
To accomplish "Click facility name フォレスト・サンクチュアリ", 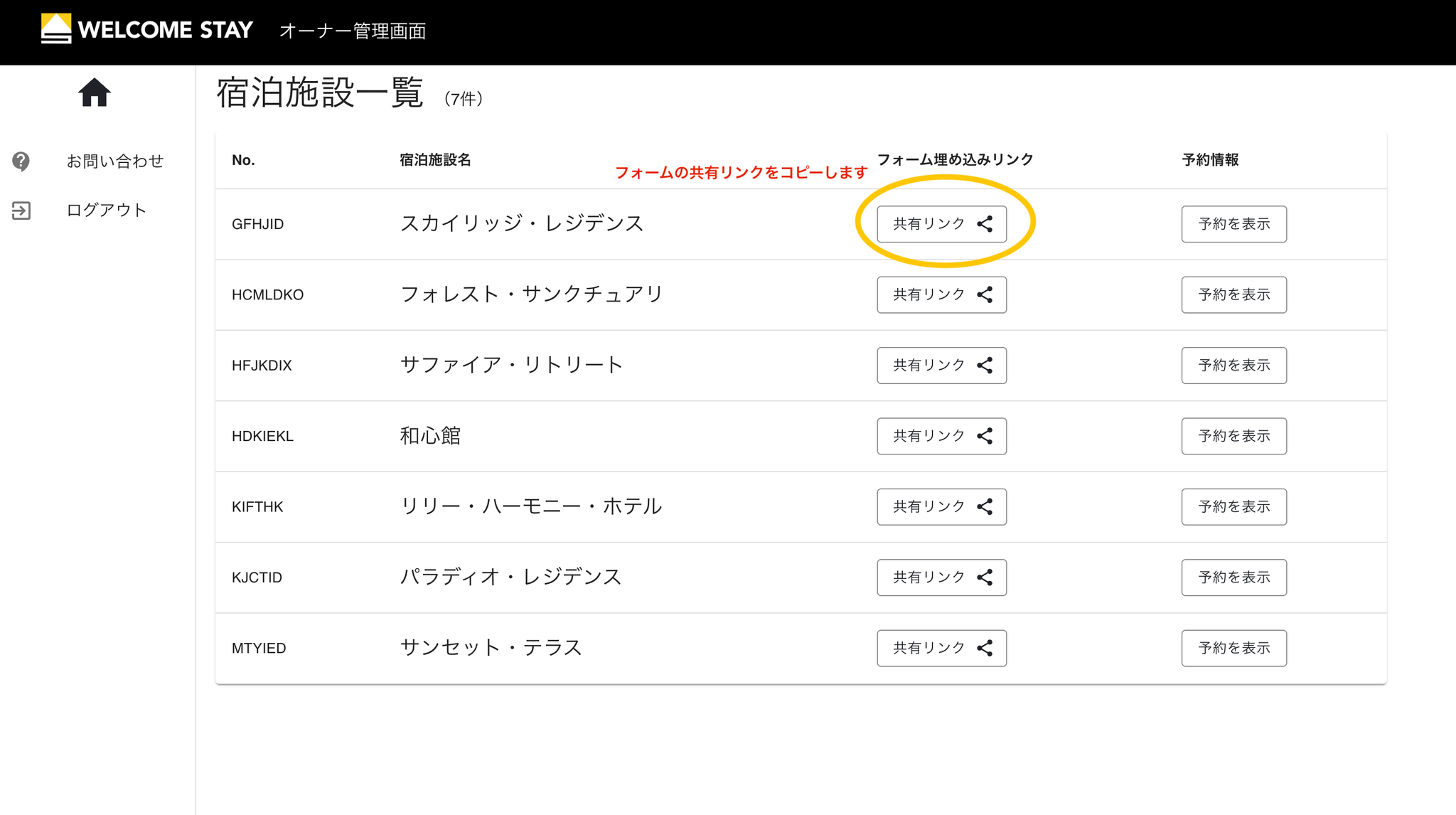I will (x=532, y=294).
